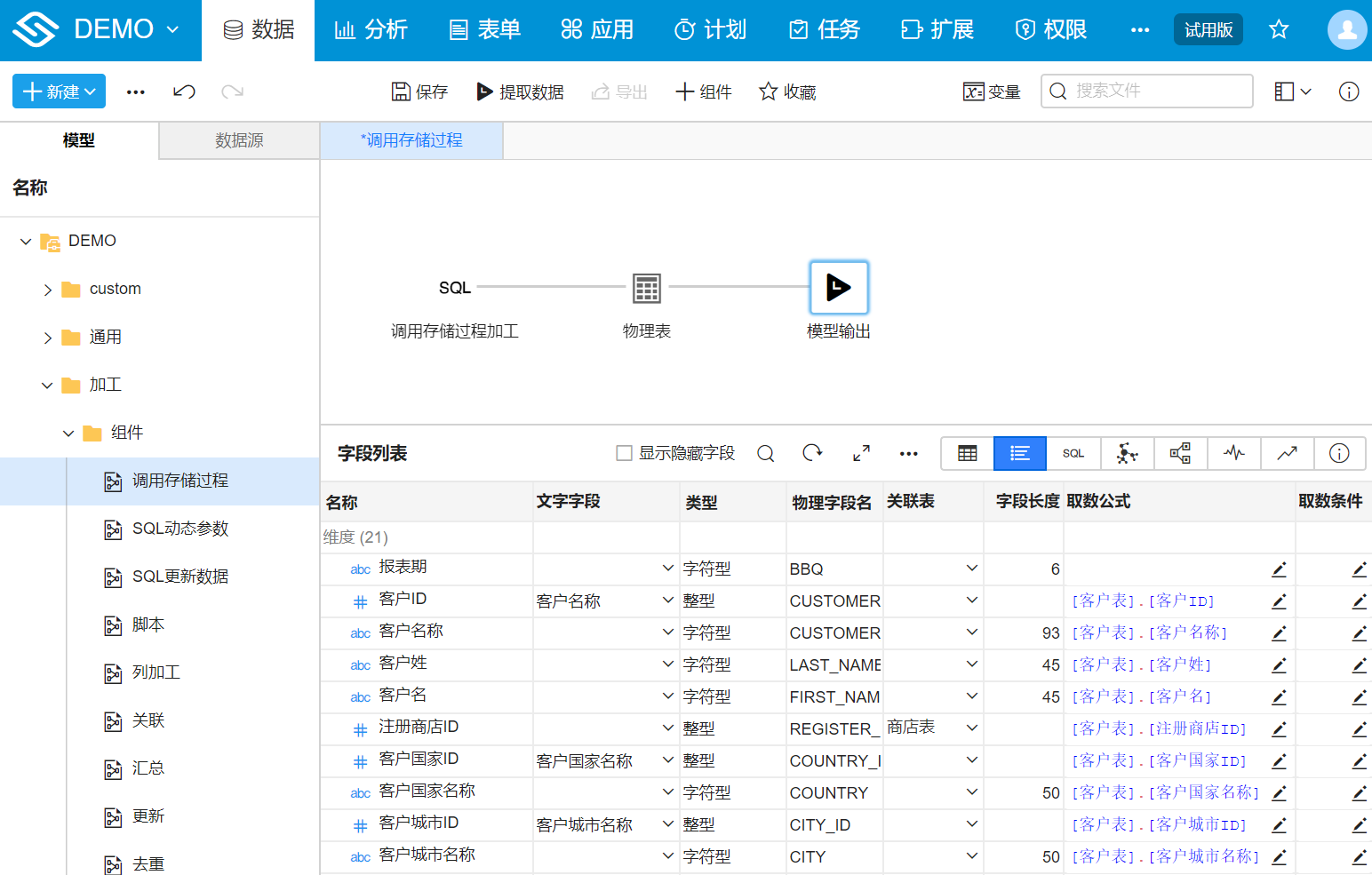Click the 提取数据 button
Image resolution: width=1372 pixels, height=875 pixels.
point(521,91)
